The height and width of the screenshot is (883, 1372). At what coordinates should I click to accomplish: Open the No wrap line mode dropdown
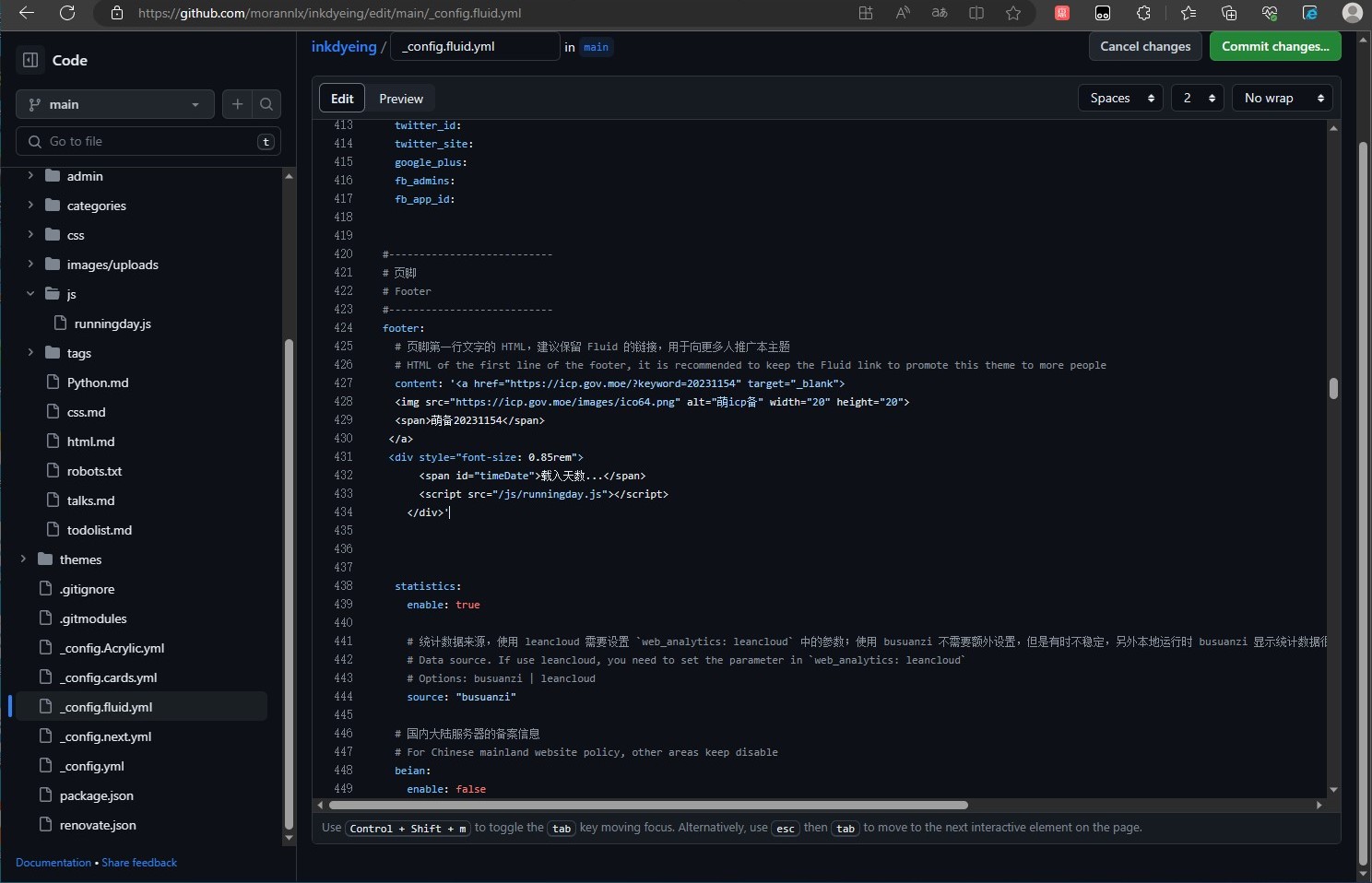coord(1283,98)
